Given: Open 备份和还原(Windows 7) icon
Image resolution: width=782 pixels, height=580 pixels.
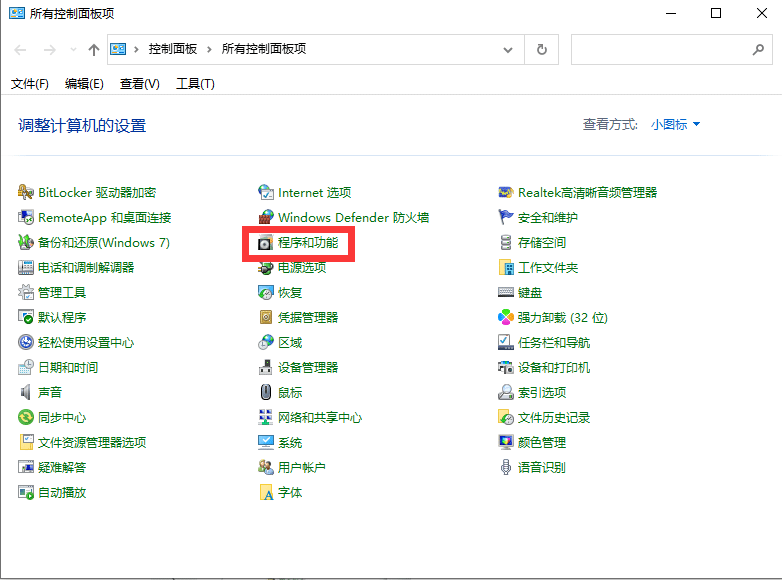Looking at the screenshot, I should point(25,242).
